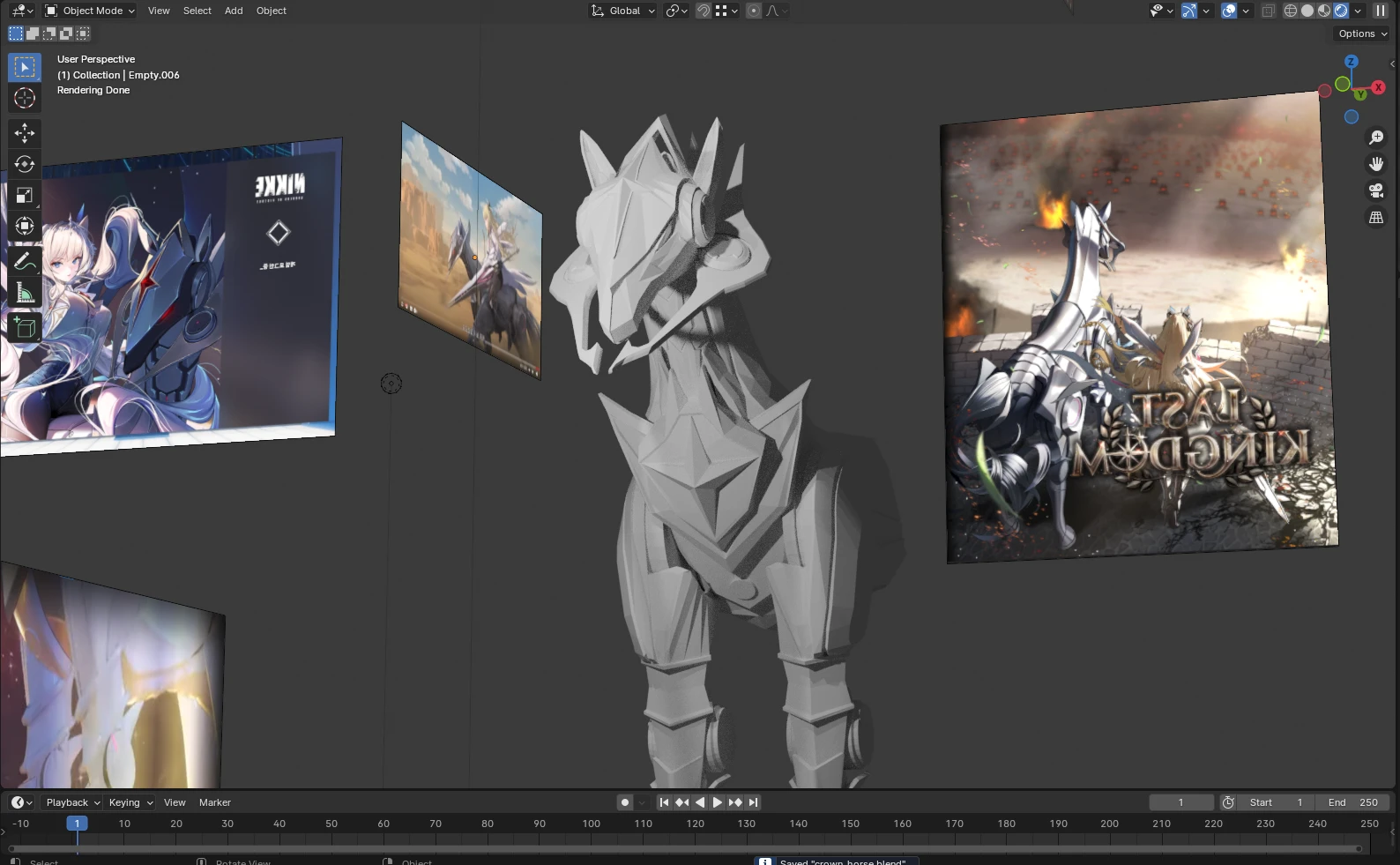Click the Zoom view magnifier icon

coord(1375,138)
